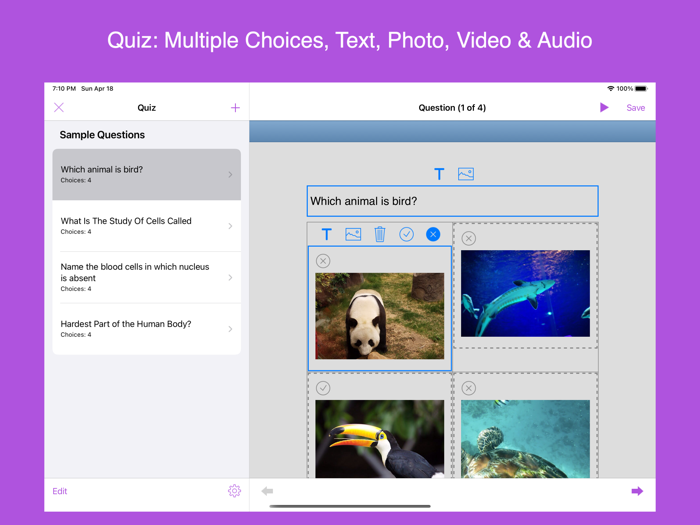The width and height of the screenshot is (700, 525).
Task: Tap the Wi-Fi status icon
Action: point(610,88)
